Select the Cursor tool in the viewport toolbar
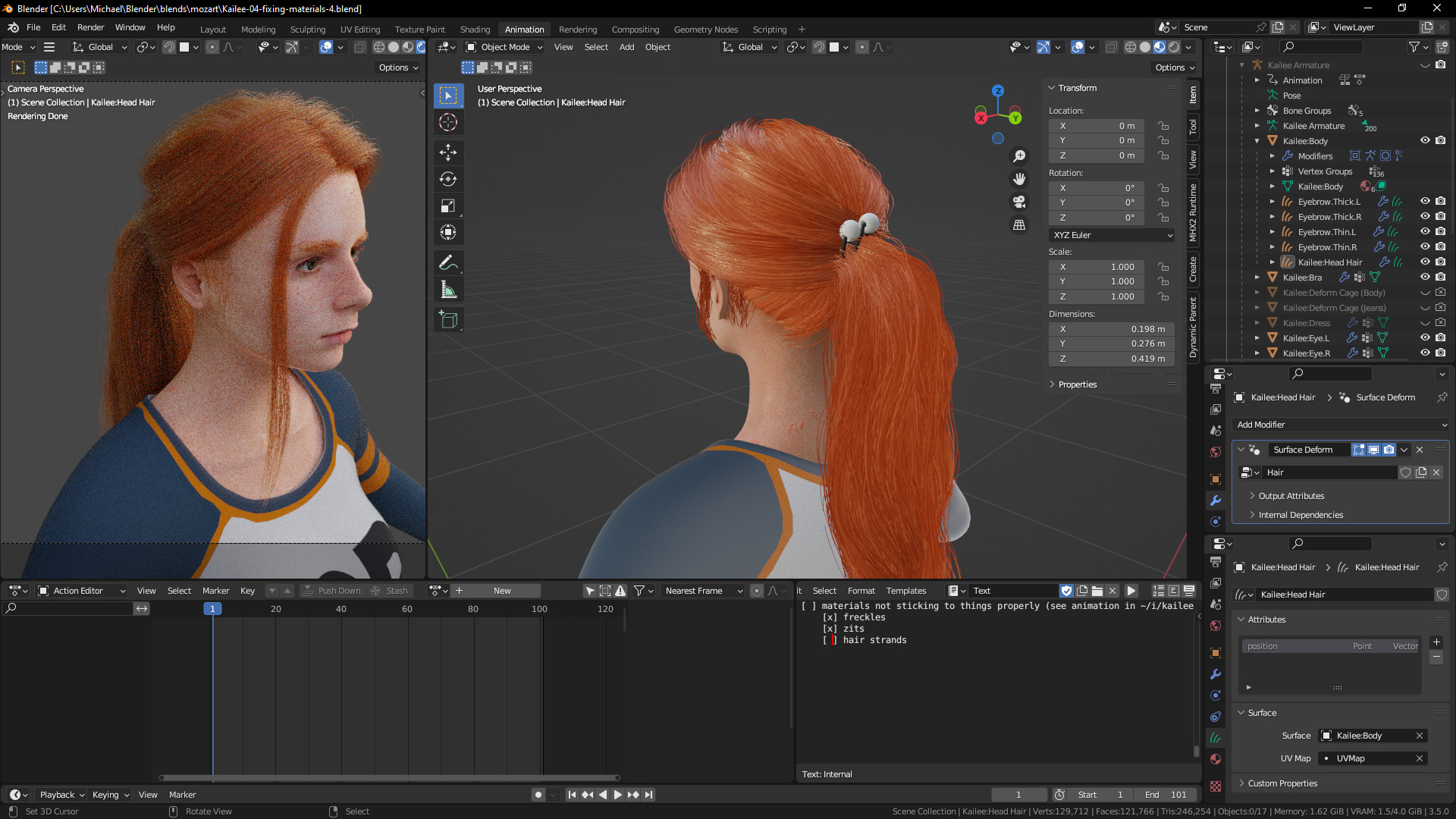The height and width of the screenshot is (819, 1456). [x=448, y=122]
